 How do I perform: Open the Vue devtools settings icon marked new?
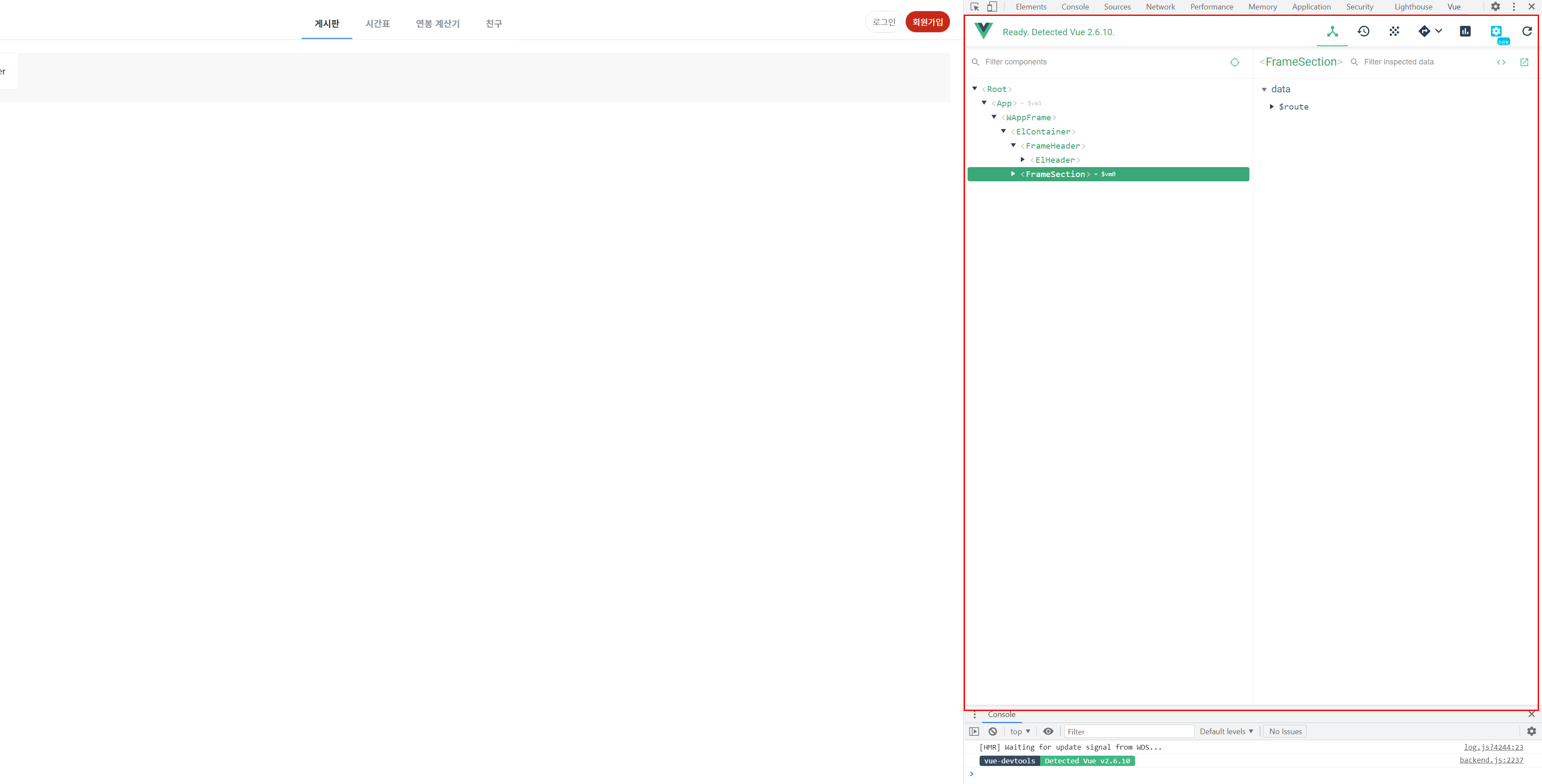click(1496, 32)
